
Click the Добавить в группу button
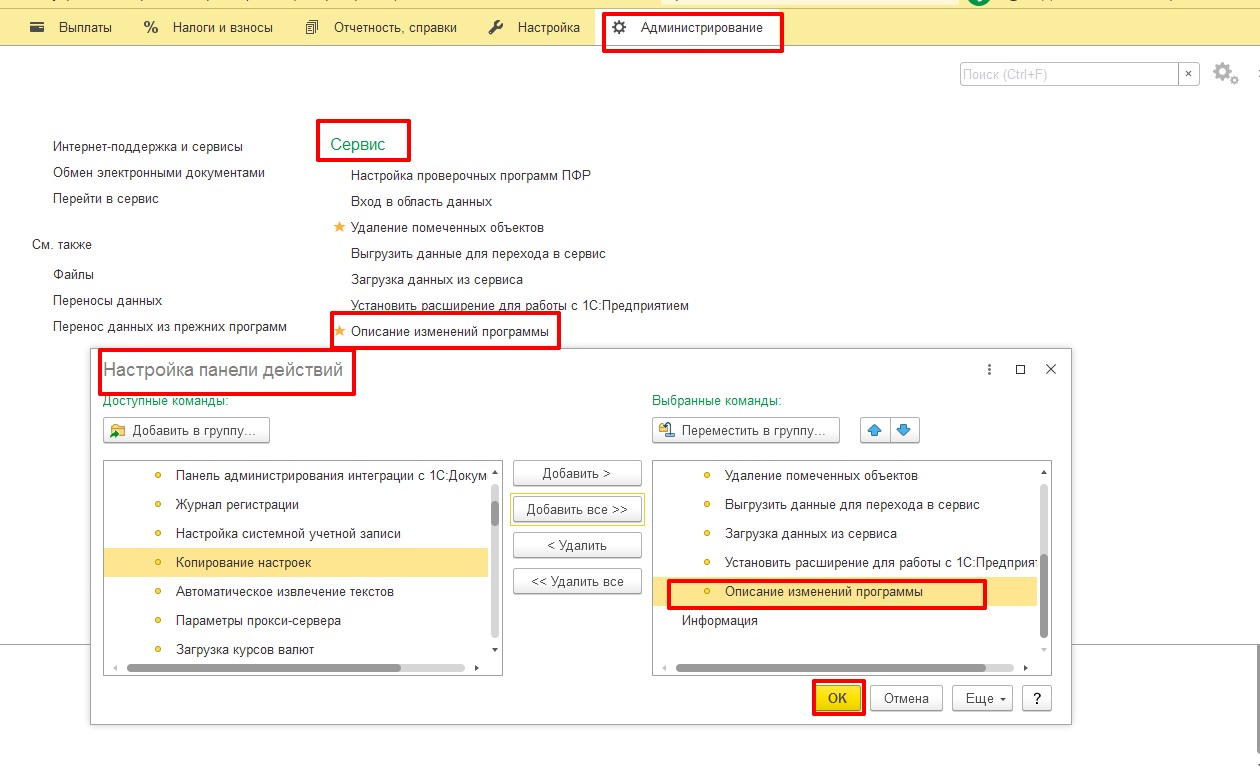click(186, 431)
